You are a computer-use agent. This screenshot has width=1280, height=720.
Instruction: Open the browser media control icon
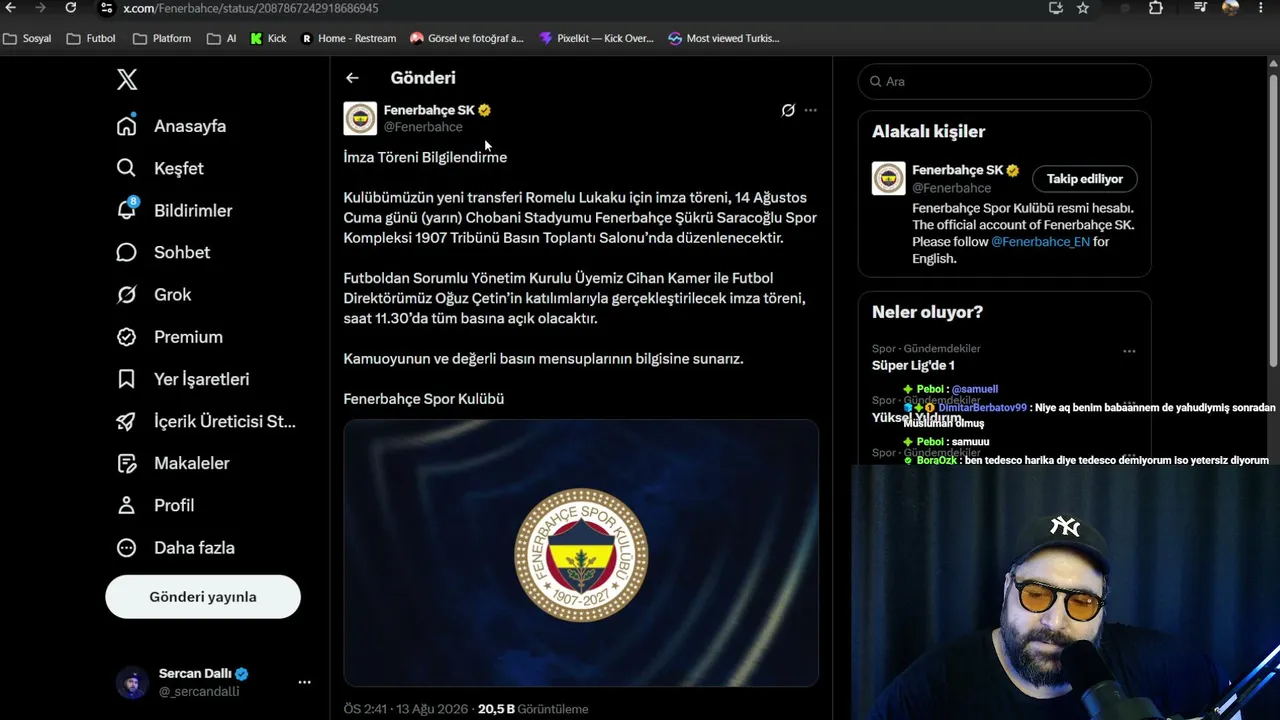(1201, 8)
